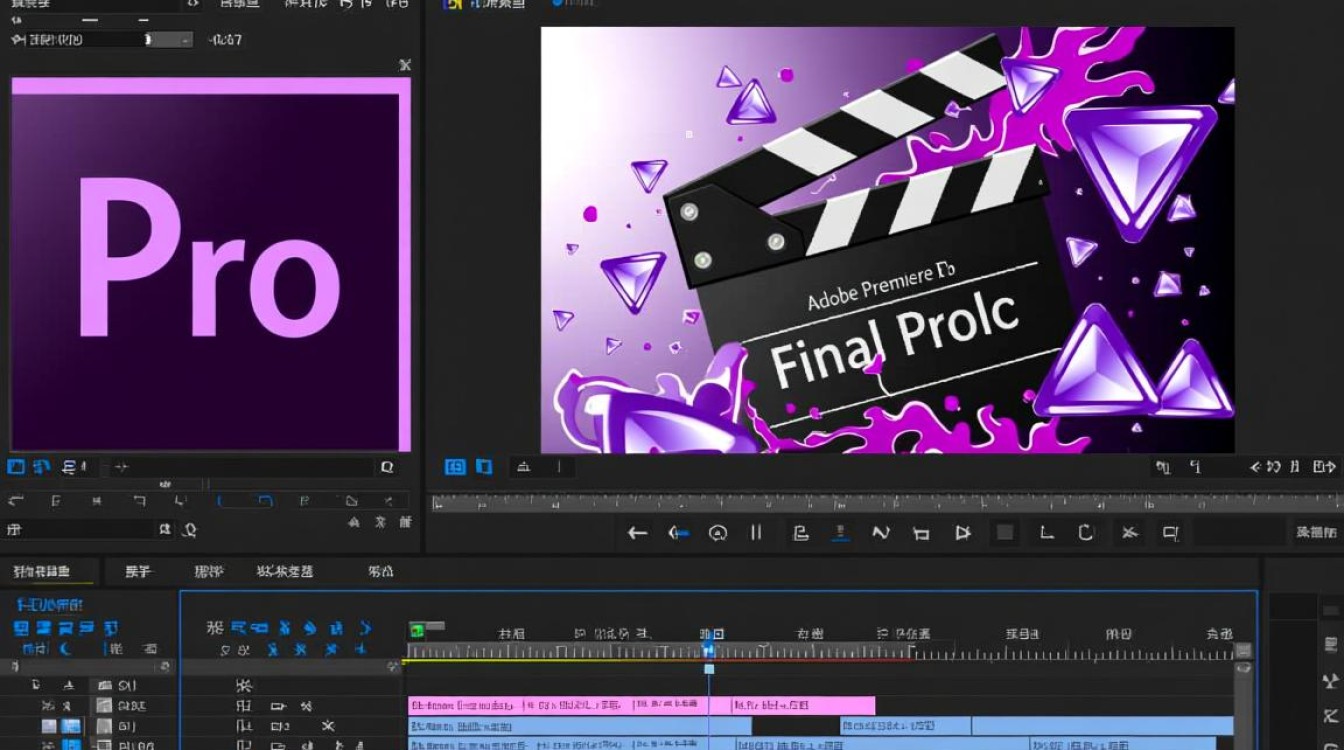Select the rightmost blue clip on second track
Image resolution: width=1344 pixels, height=750 pixels.
[x=1102, y=726]
